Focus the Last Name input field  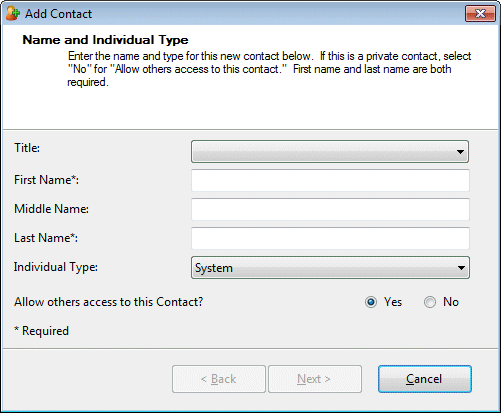pos(330,238)
